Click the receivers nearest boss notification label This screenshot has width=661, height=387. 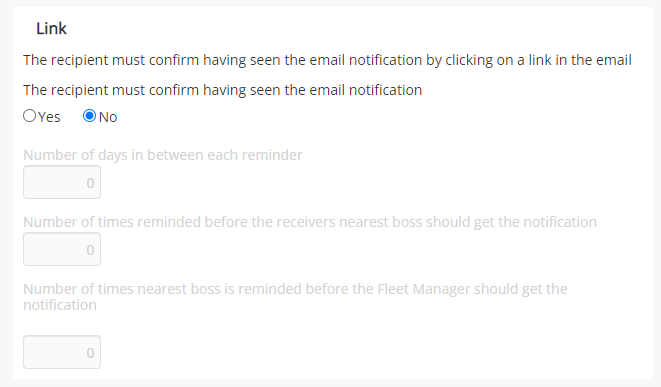[310, 222]
